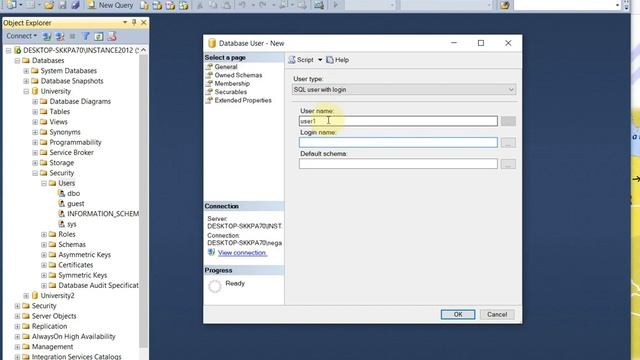The width and height of the screenshot is (640, 360).
Task: Expand the Roles folder
Action: [x=44, y=234]
